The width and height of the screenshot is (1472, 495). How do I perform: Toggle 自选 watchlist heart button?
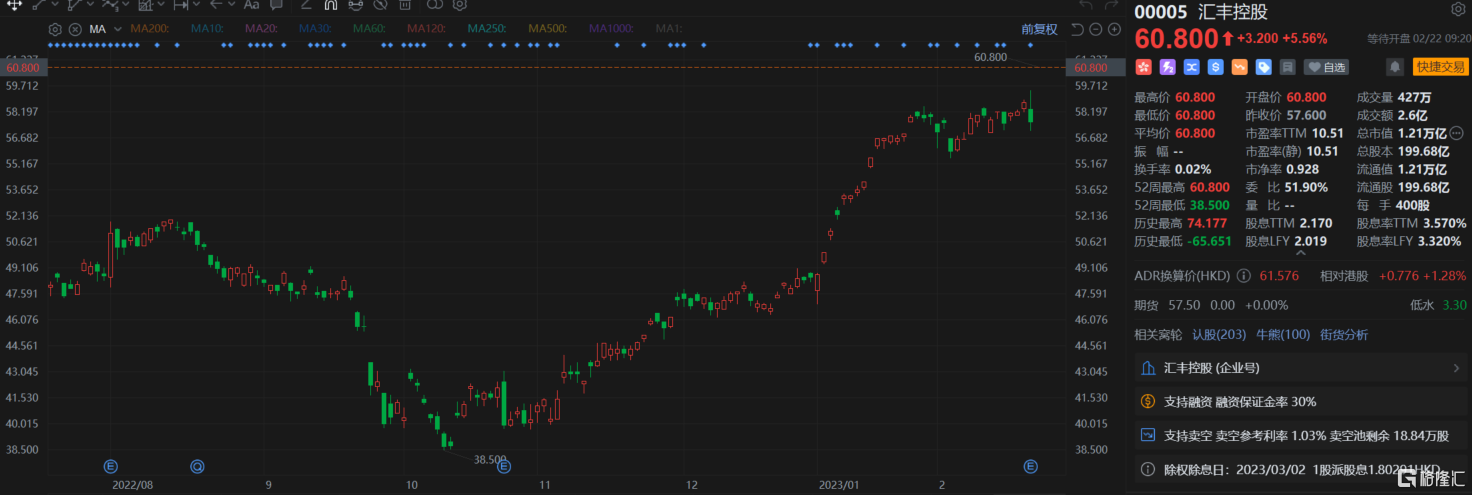tap(1326, 67)
